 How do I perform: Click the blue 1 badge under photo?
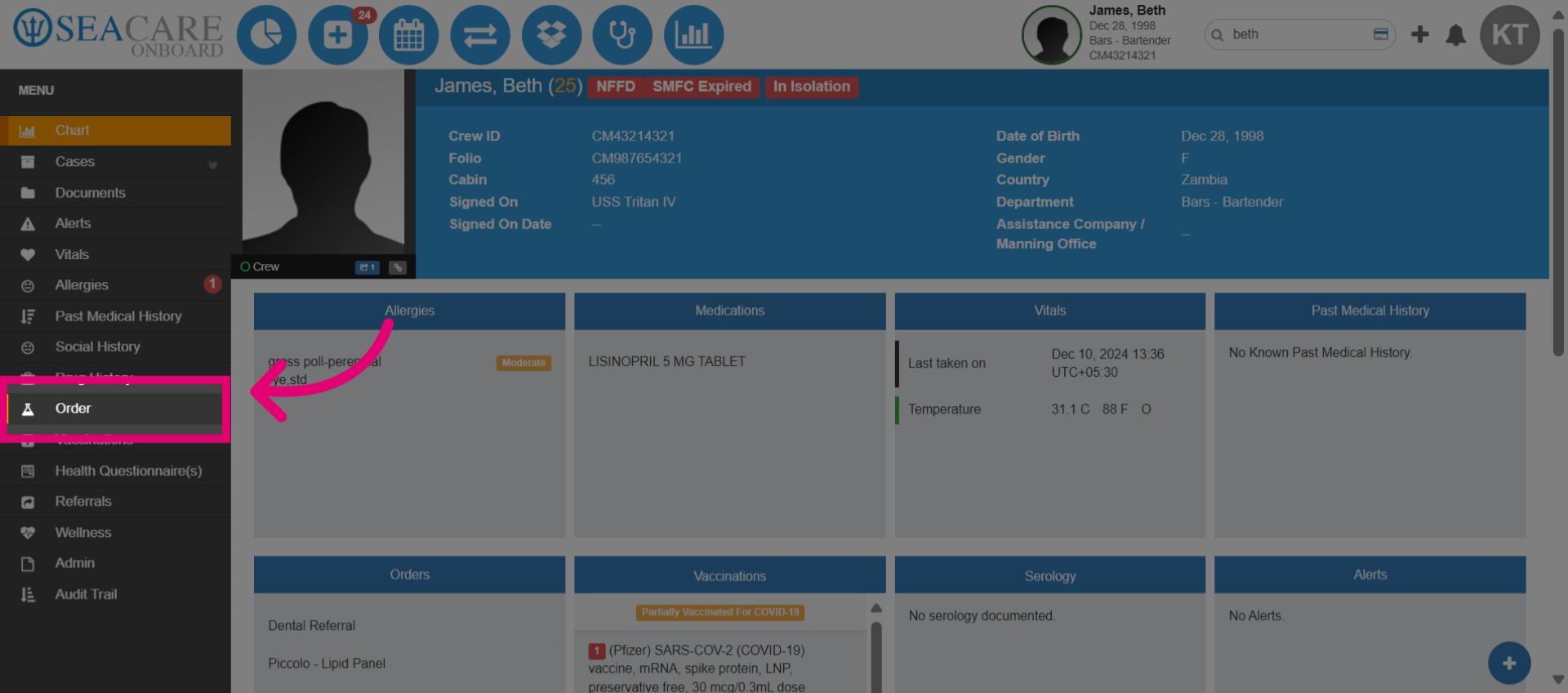367,267
